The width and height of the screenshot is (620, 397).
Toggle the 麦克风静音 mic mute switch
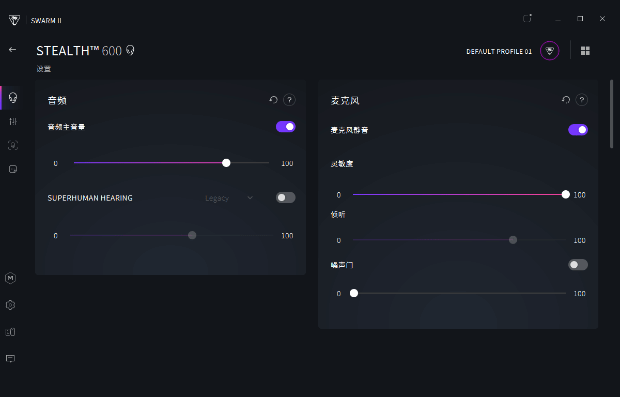[578, 130]
